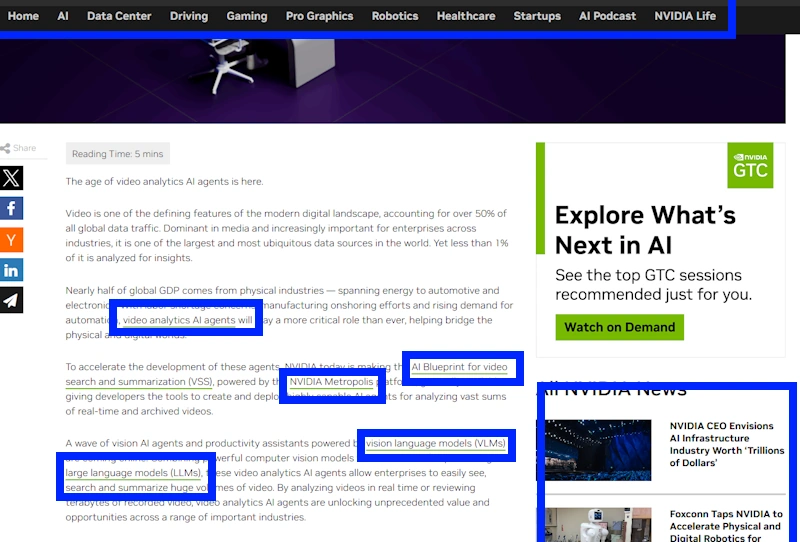Open the NVIDIA GTC logo badge

pyautogui.click(x=750, y=165)
